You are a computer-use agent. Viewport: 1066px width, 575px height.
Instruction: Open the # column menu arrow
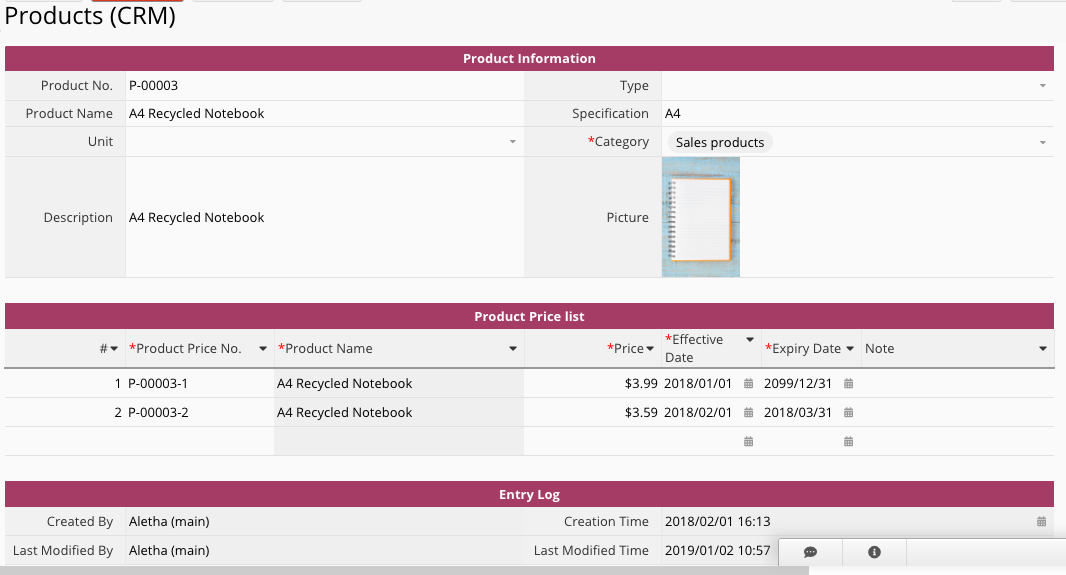[114, 349]
